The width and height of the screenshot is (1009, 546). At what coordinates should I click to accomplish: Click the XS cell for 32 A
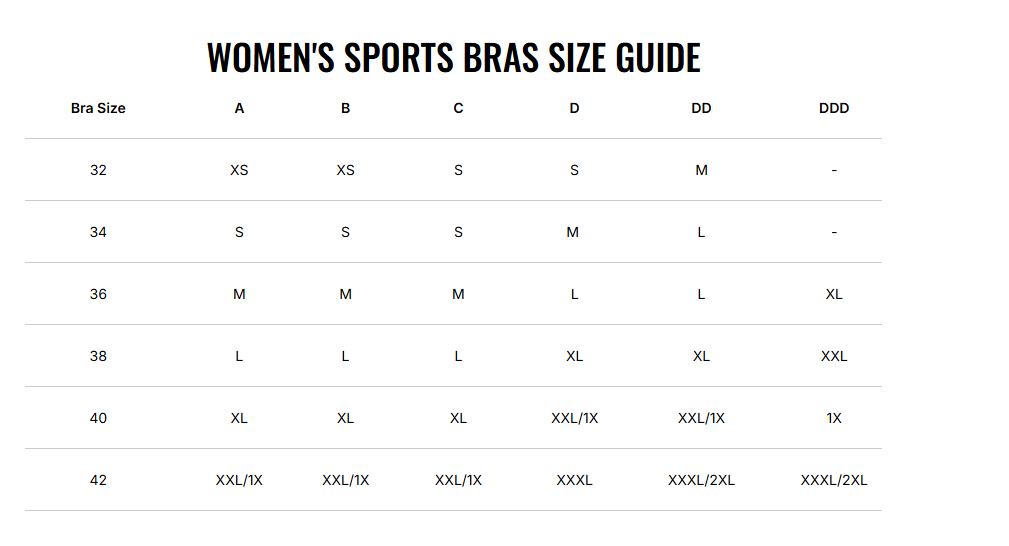239,170
